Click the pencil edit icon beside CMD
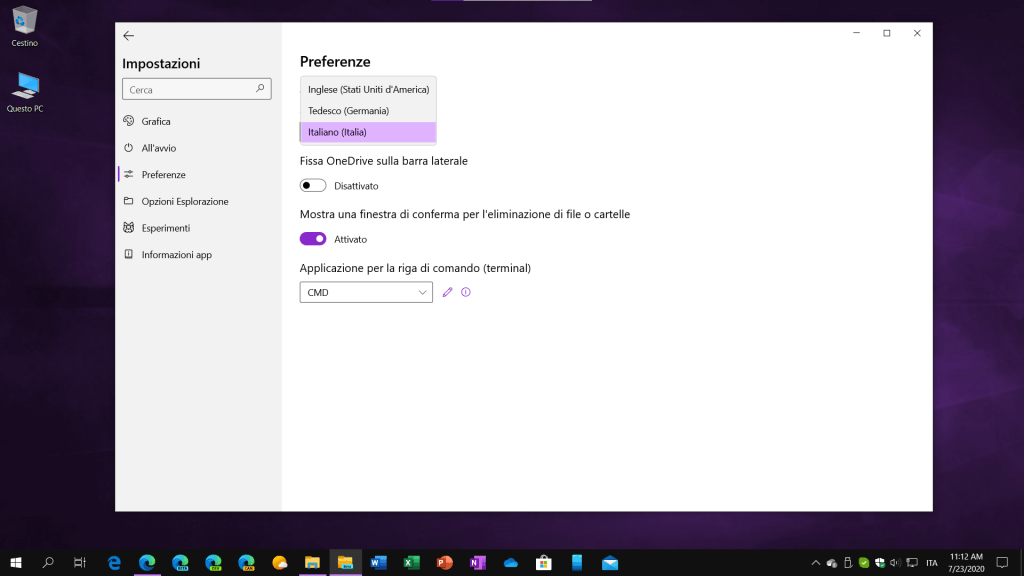The height and width of the screenshot is (576, 1024). click(447, 292)
